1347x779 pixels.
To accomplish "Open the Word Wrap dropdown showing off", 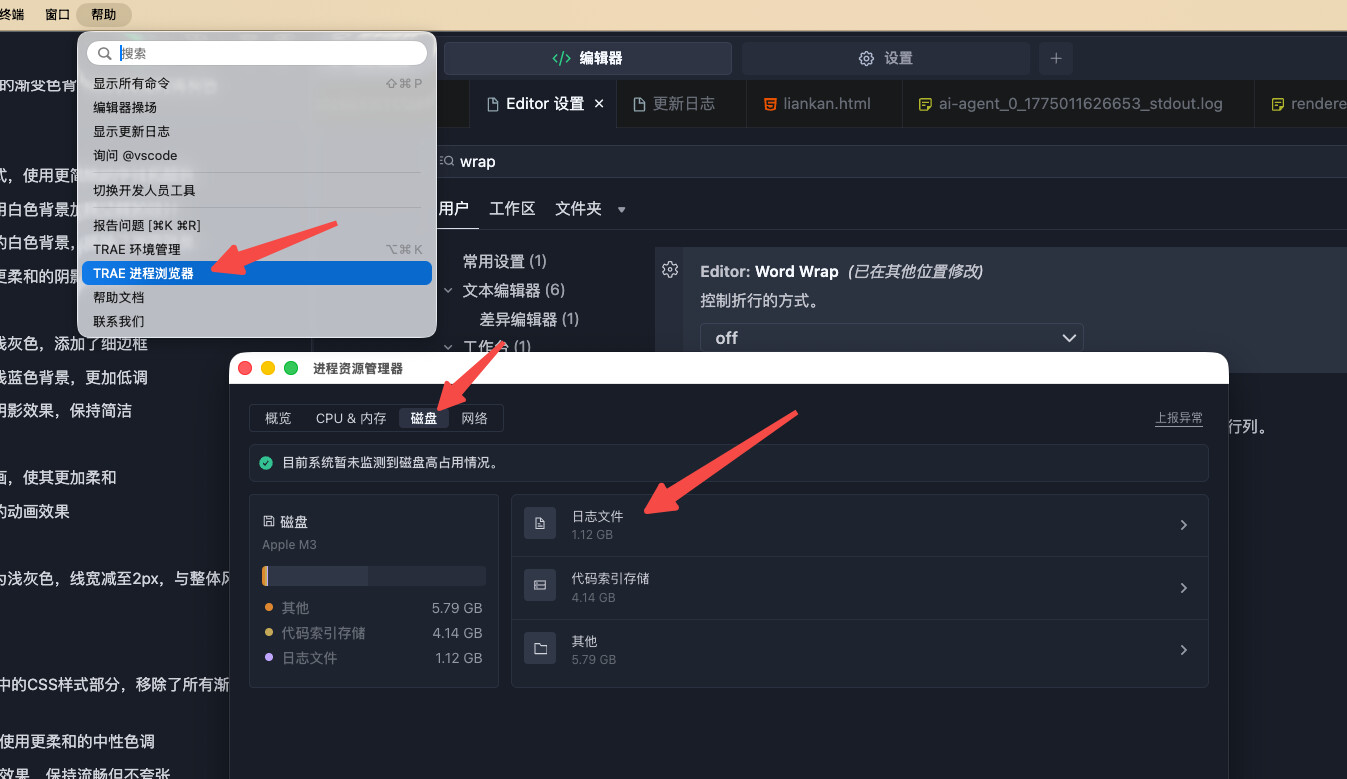I will 890,338.
